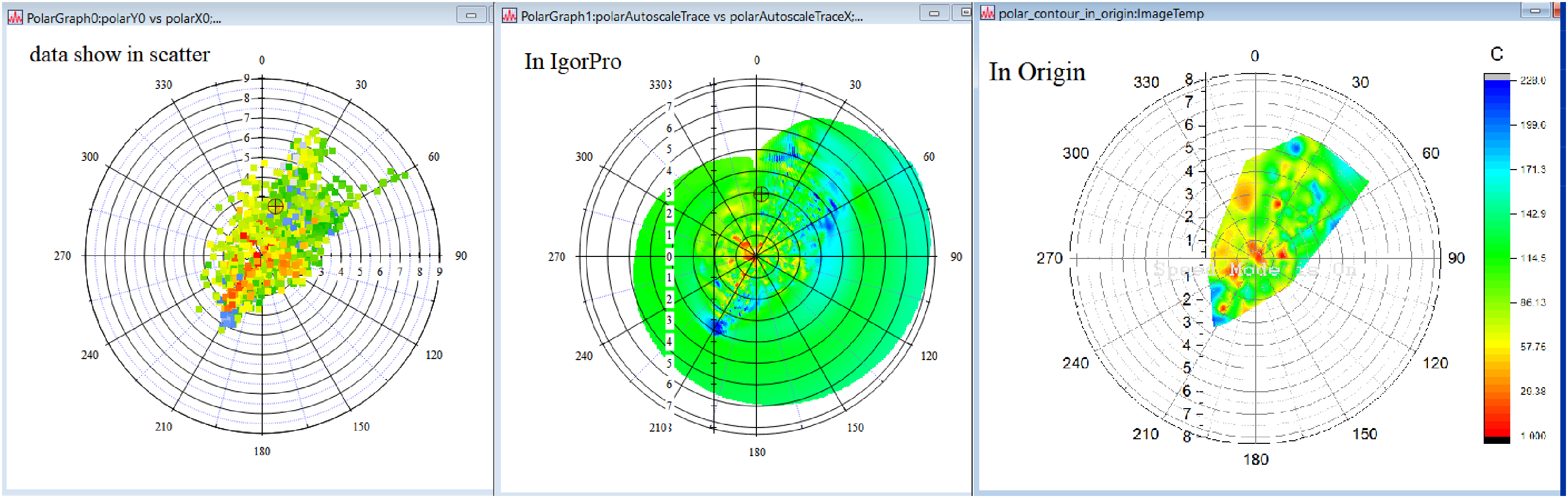The height and width of the screenshot is (498, 1568).
Task: Click the 150 degree label in PolarGraph0
Action: [x=361, y=427]
